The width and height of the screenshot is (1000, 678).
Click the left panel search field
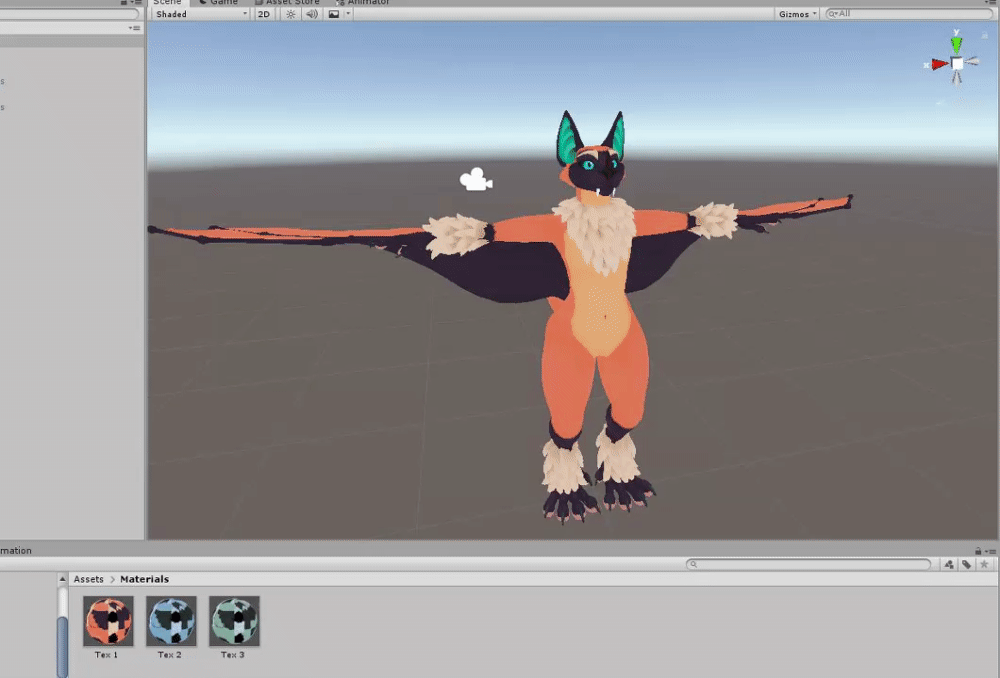pyautogui.click(x=69, y=13)
